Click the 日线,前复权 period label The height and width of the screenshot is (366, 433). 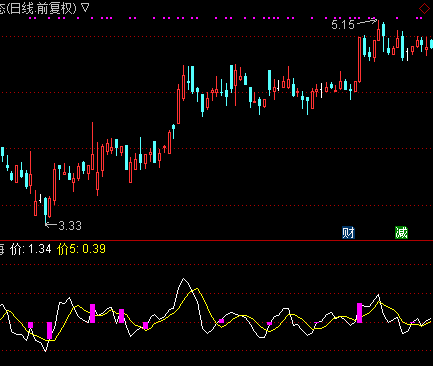[42, 8]
